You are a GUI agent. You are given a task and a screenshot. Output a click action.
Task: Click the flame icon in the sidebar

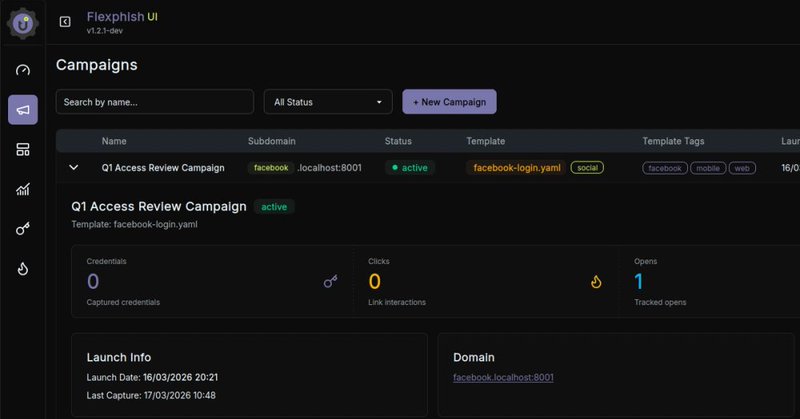pos(23,268)
